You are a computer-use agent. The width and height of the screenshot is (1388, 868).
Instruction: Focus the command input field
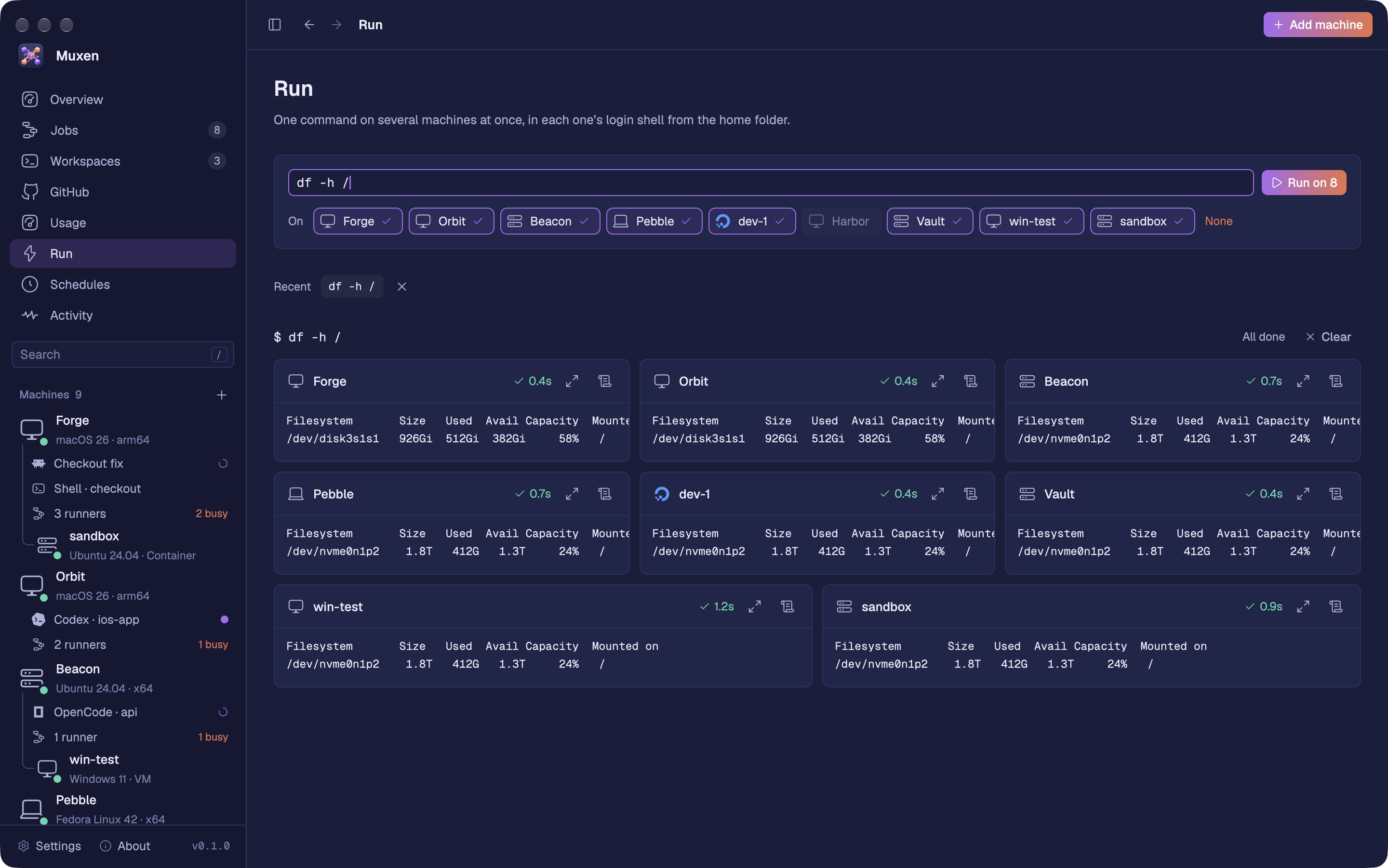pos(771,183)
